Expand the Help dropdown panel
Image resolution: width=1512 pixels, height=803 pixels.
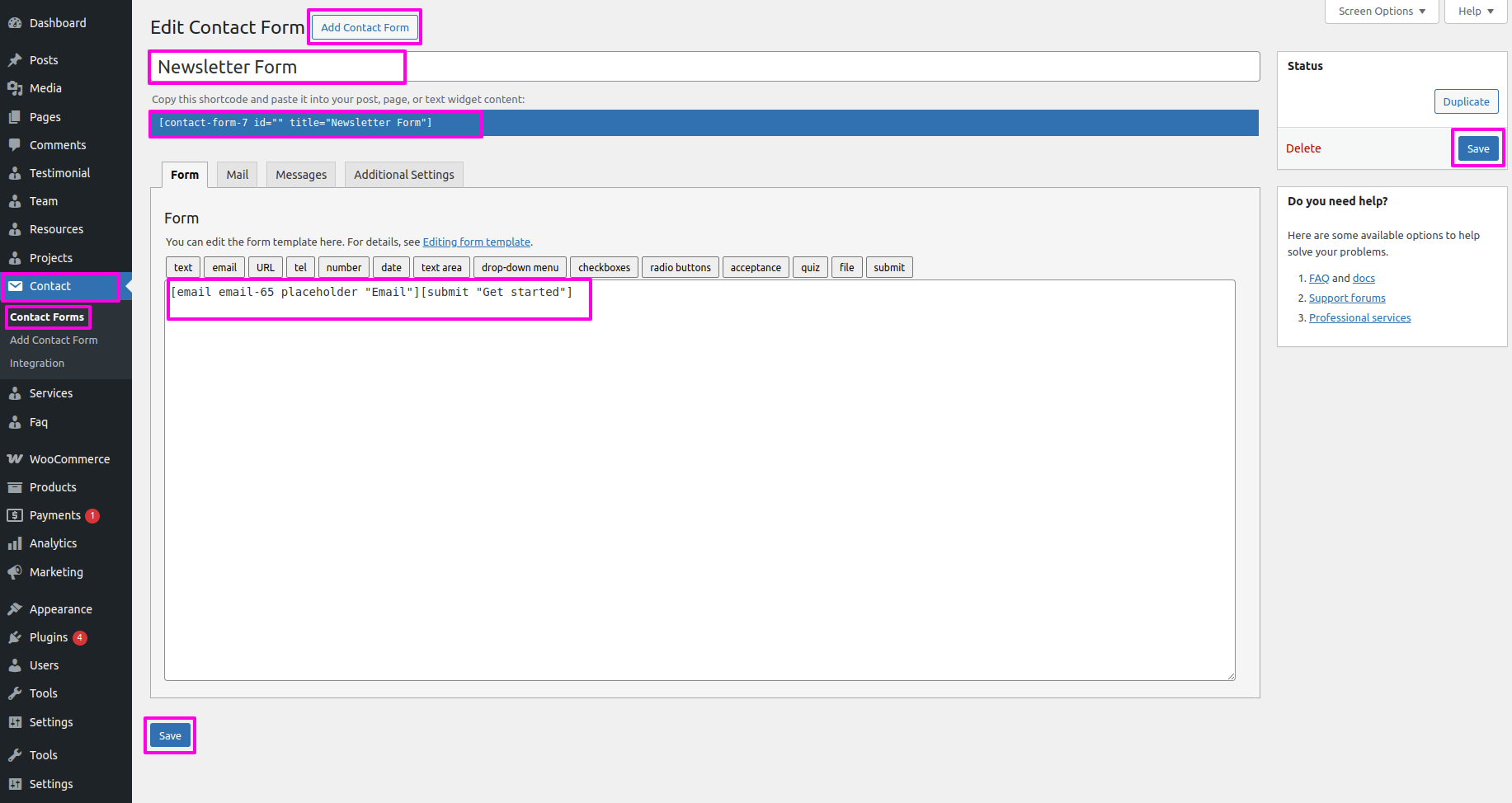pyautogui.click(x=1475, y=12)
